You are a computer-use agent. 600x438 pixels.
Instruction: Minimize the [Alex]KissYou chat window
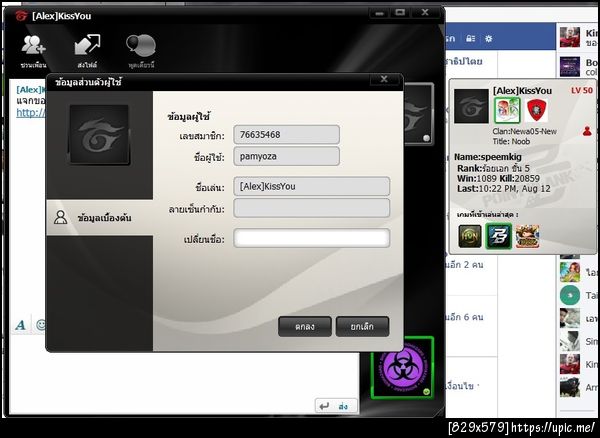point(379,13)
